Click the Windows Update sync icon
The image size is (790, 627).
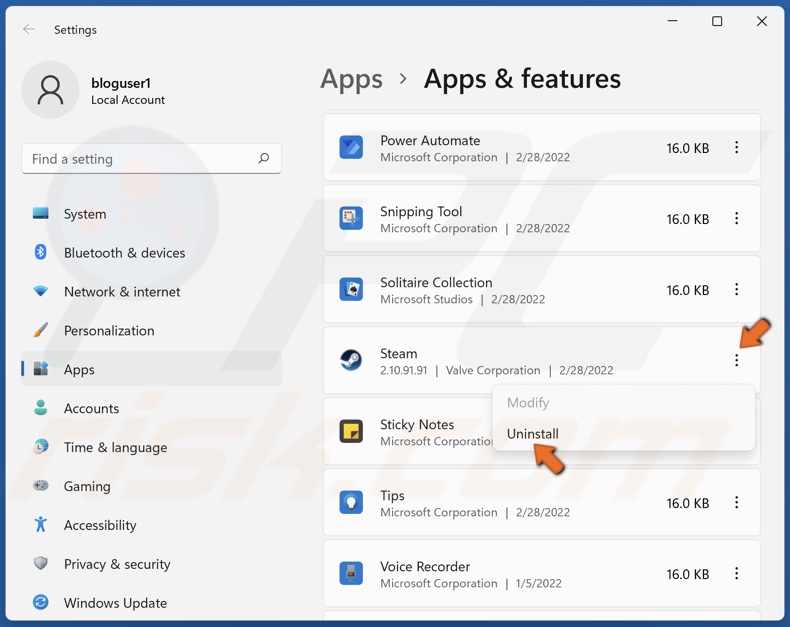[x=40, y=602]
